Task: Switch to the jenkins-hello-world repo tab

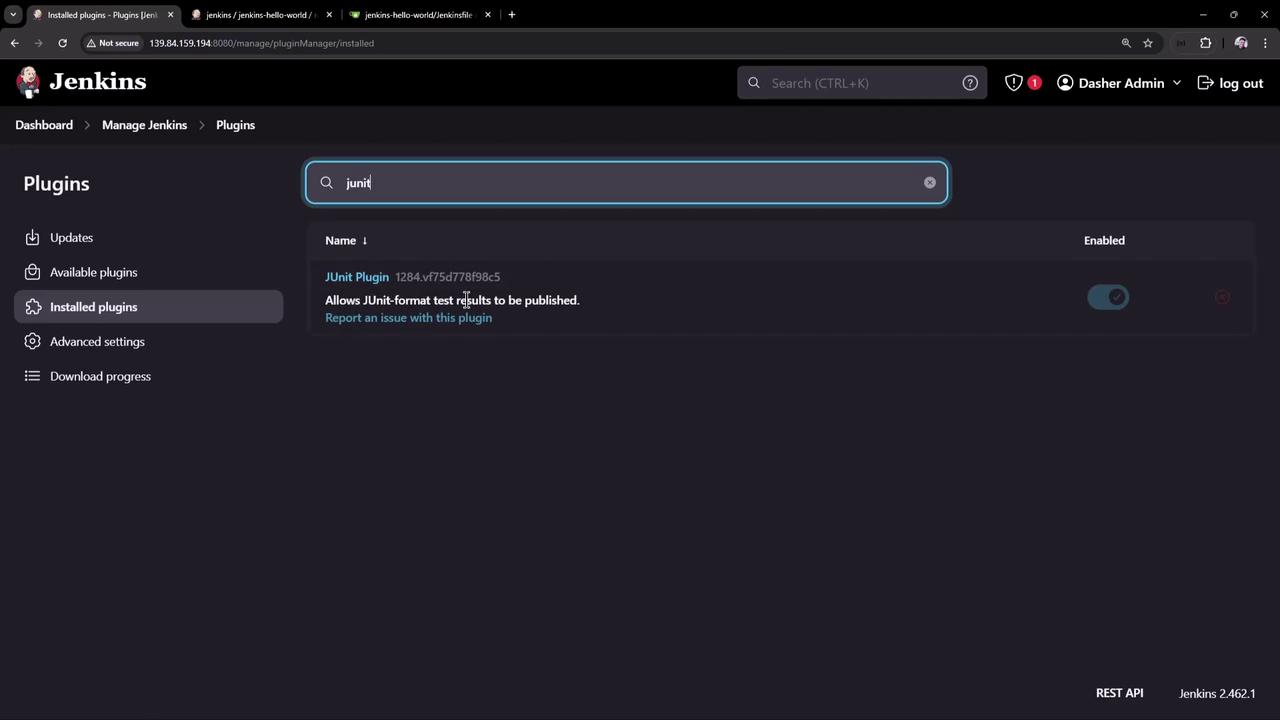Action: pyautogui.click(x=260, y=15)
